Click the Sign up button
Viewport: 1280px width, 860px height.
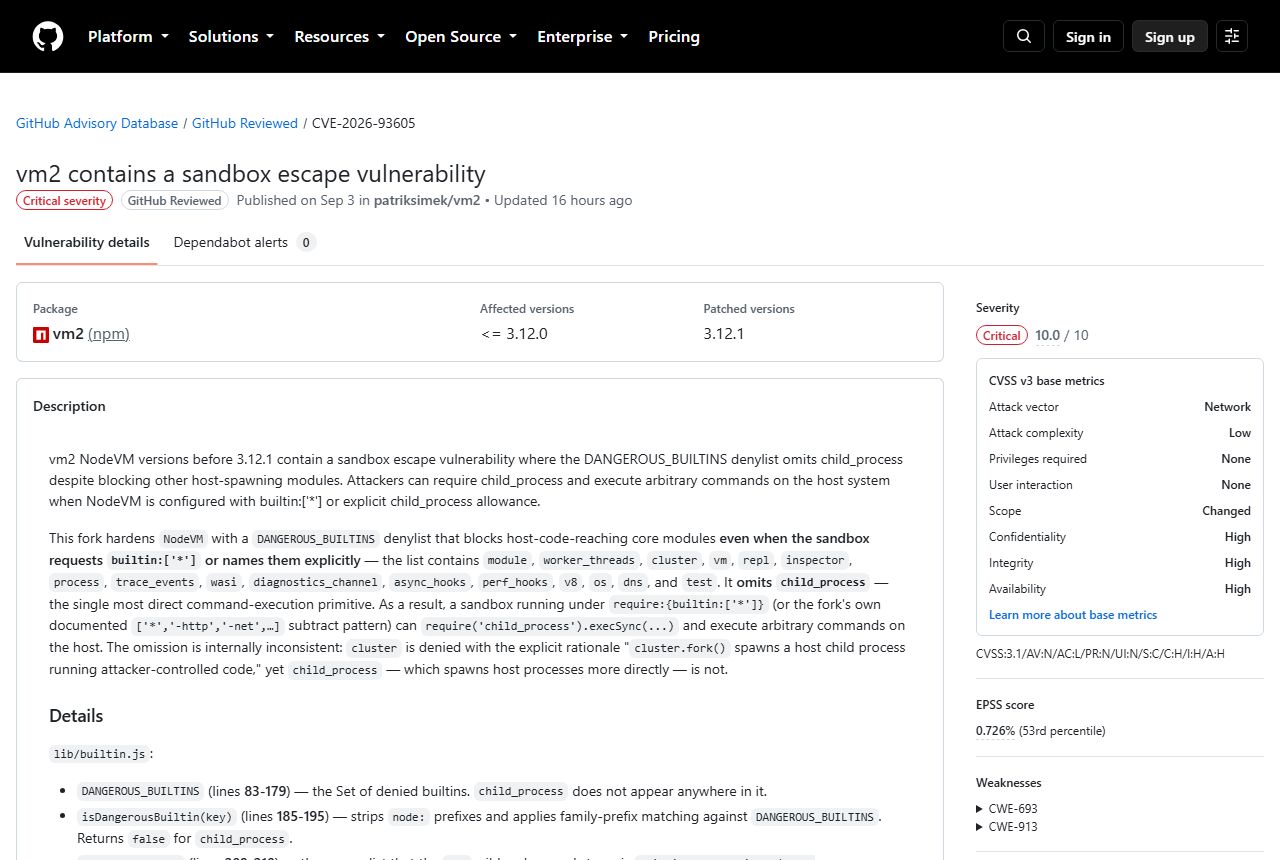[x=1170, y=36]
